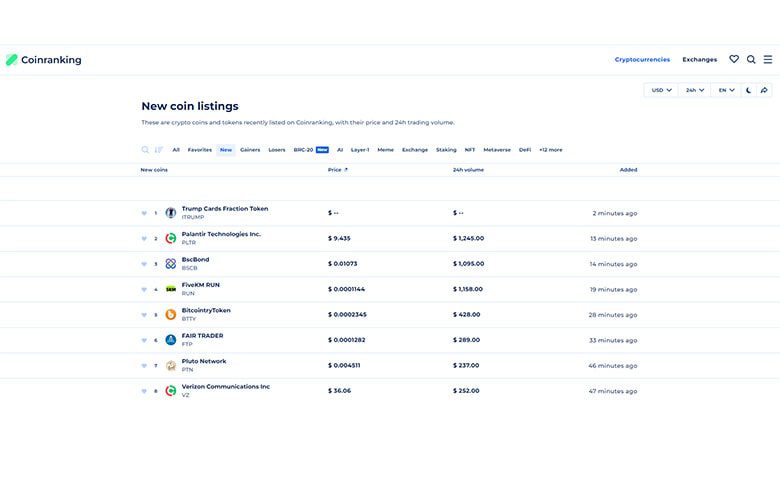The width and height of the screenshot is (780, 480).
Task: Select the Metaverse filter tab
Action: click(x=497, y=150)
